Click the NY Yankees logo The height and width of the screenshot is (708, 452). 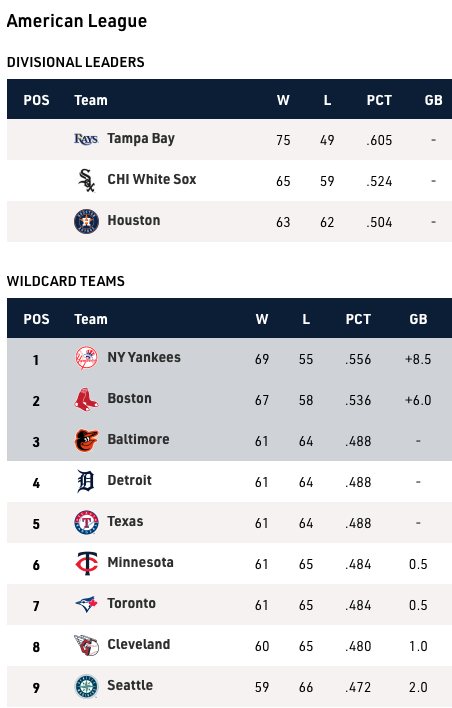86,359
